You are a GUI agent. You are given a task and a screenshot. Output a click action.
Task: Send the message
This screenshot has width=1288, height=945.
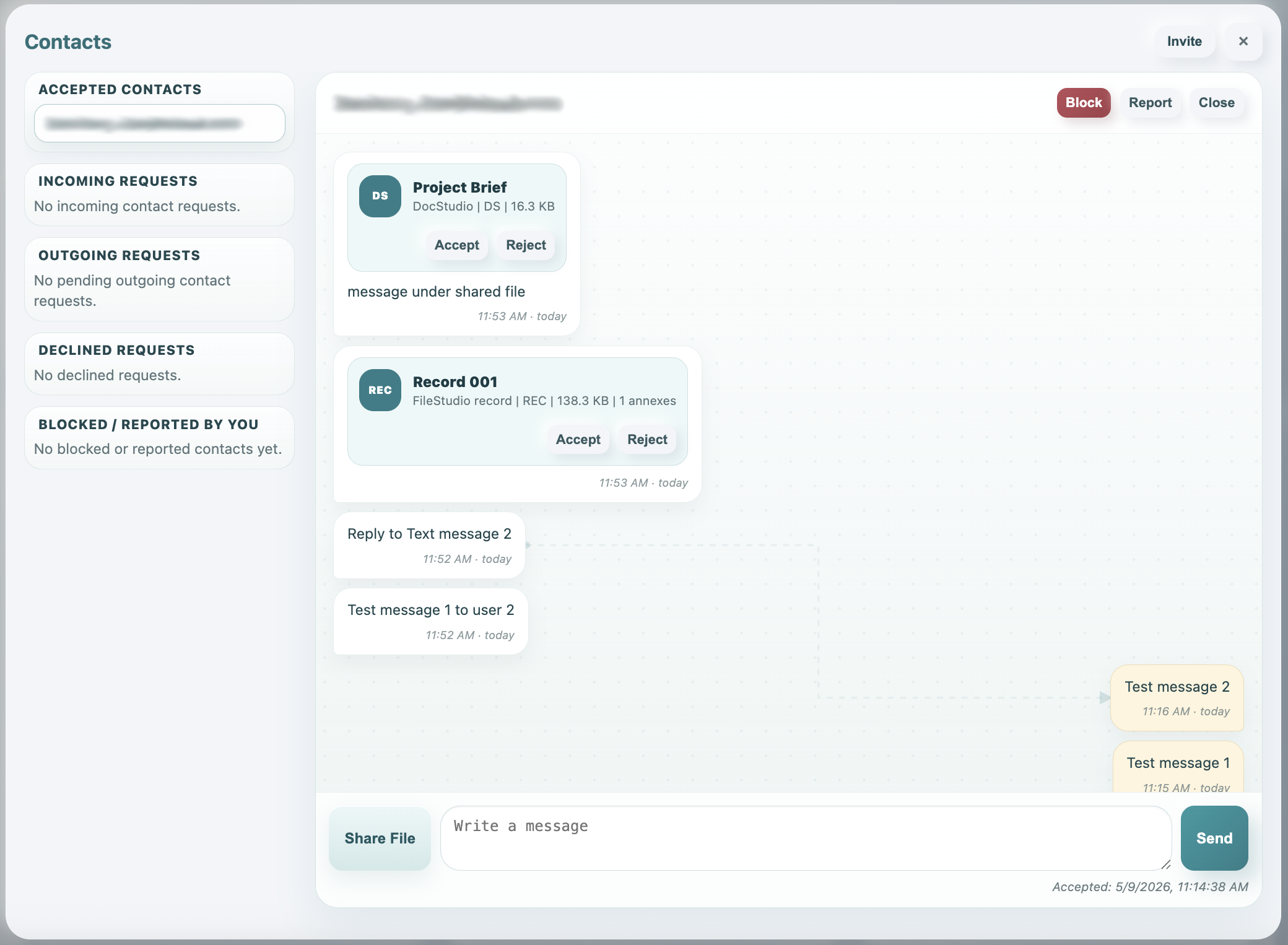click(1214, 838)
